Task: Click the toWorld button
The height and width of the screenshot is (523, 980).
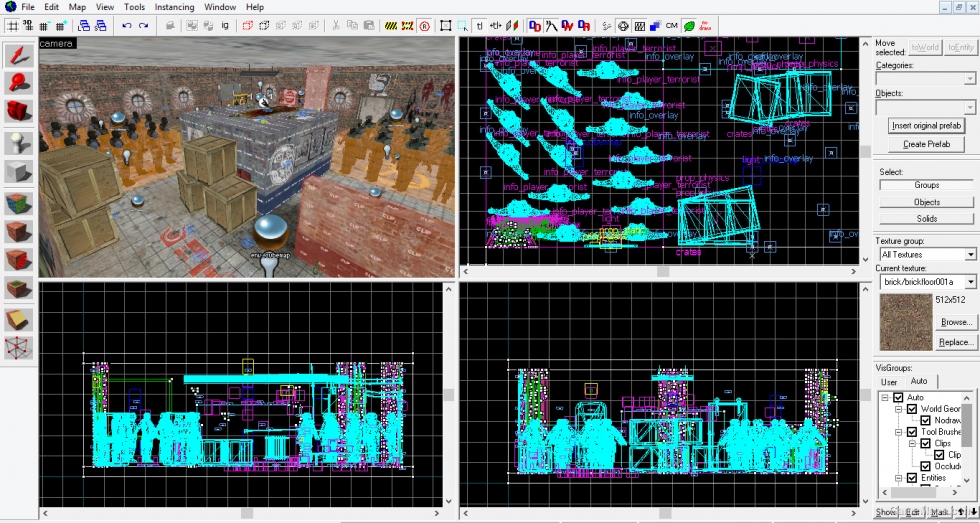Action: click(925, 48)
